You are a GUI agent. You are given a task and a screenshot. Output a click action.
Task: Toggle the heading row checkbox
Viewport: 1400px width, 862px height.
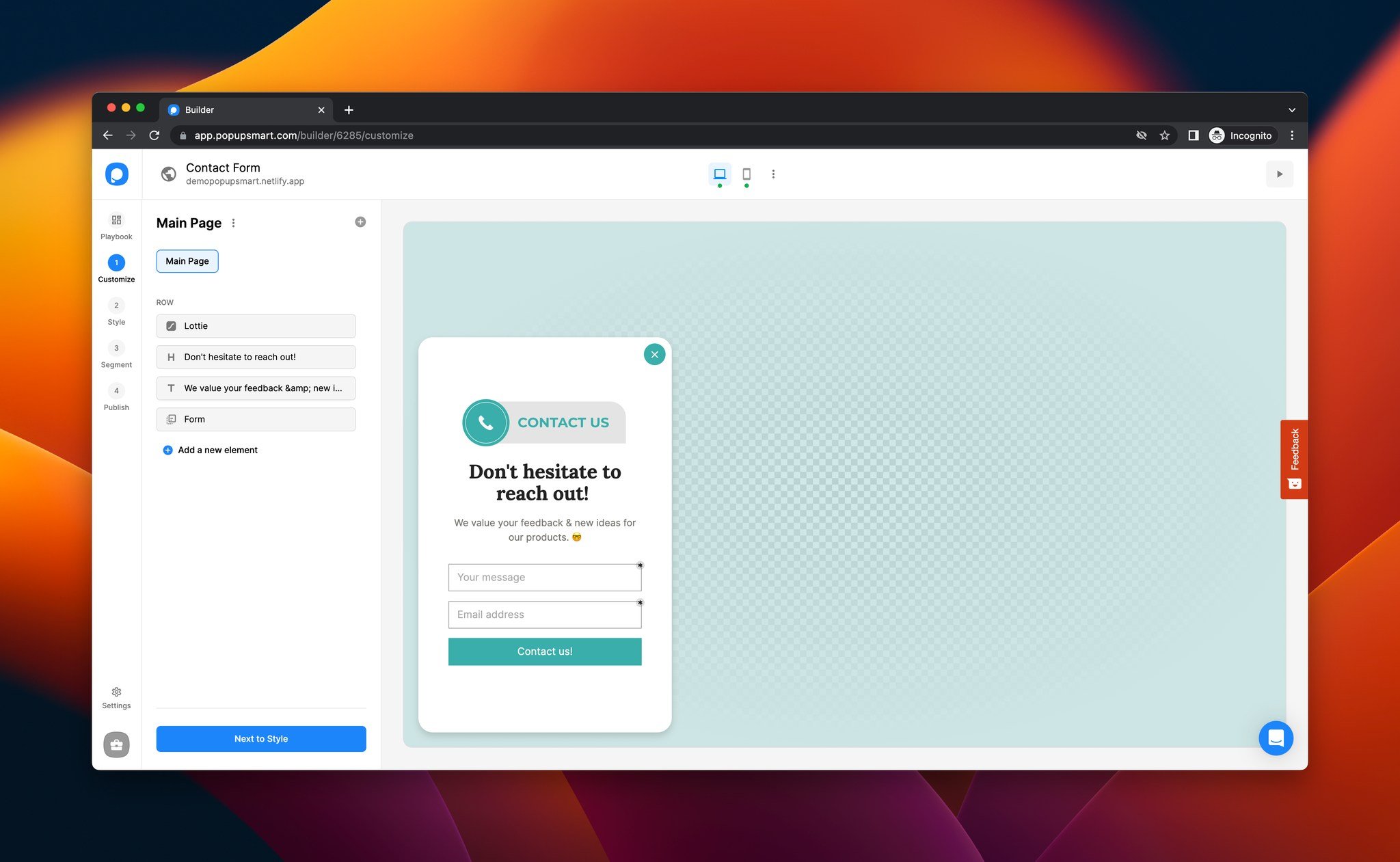(x=171, y=356)
